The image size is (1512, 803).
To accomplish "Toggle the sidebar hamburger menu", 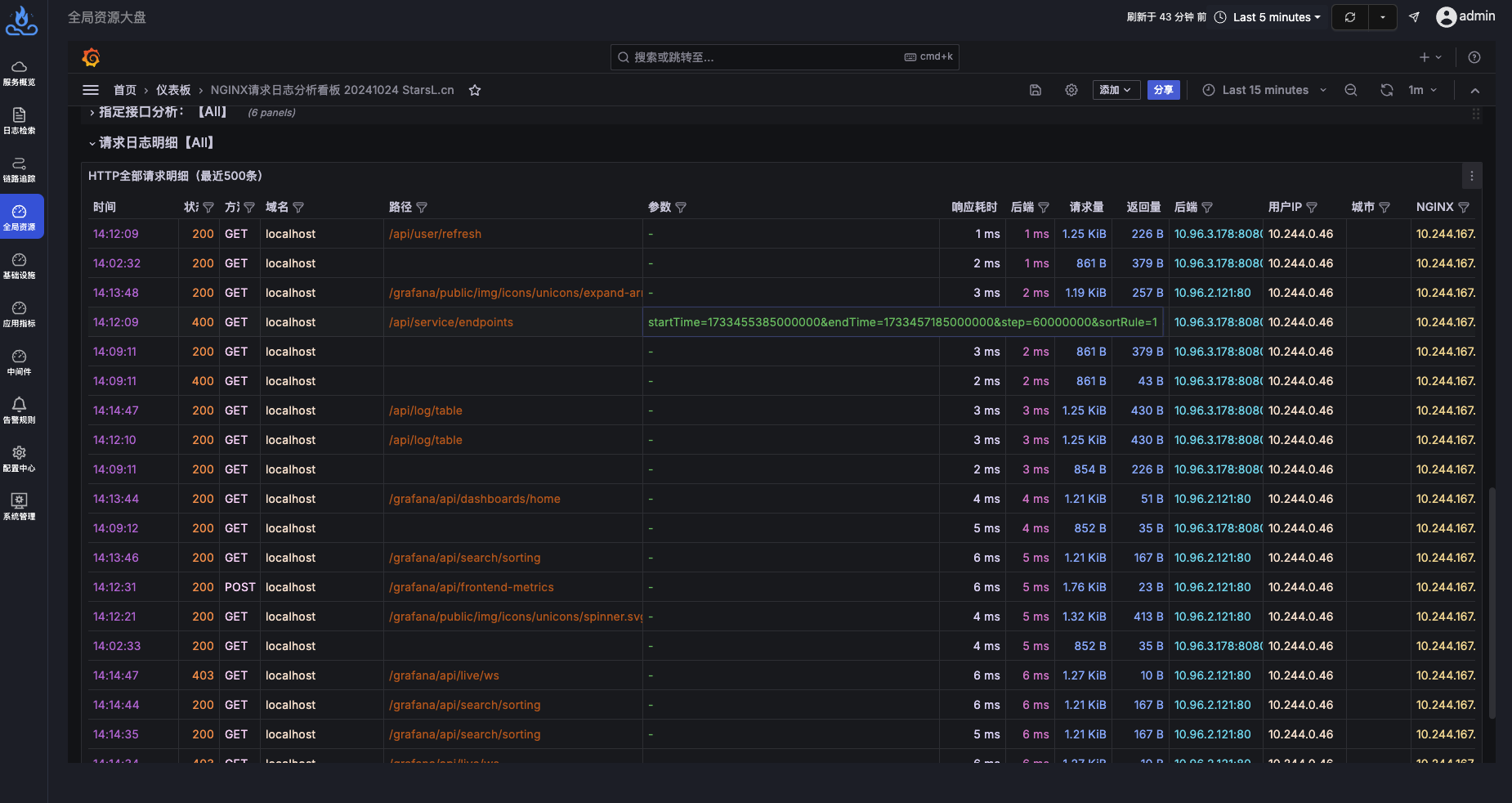I will [x=90, y=90].
